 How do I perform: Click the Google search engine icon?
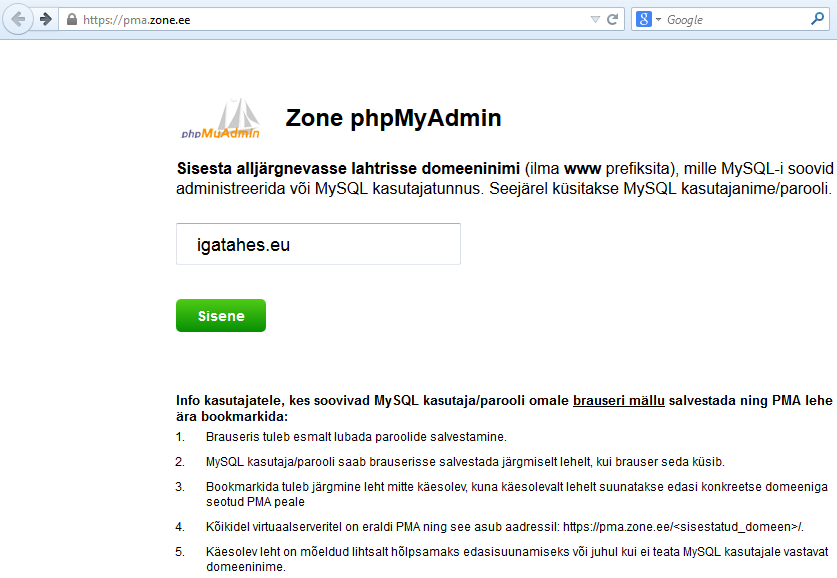pos(645,19)
